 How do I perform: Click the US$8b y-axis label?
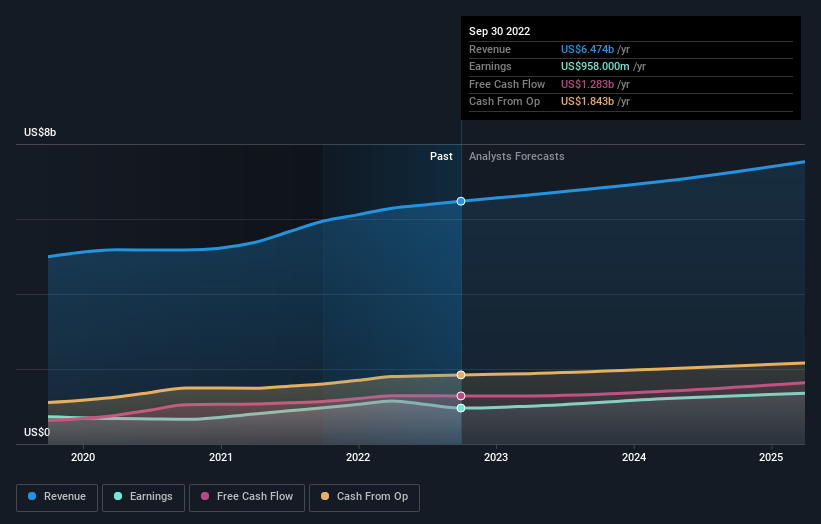coord(40,132)
